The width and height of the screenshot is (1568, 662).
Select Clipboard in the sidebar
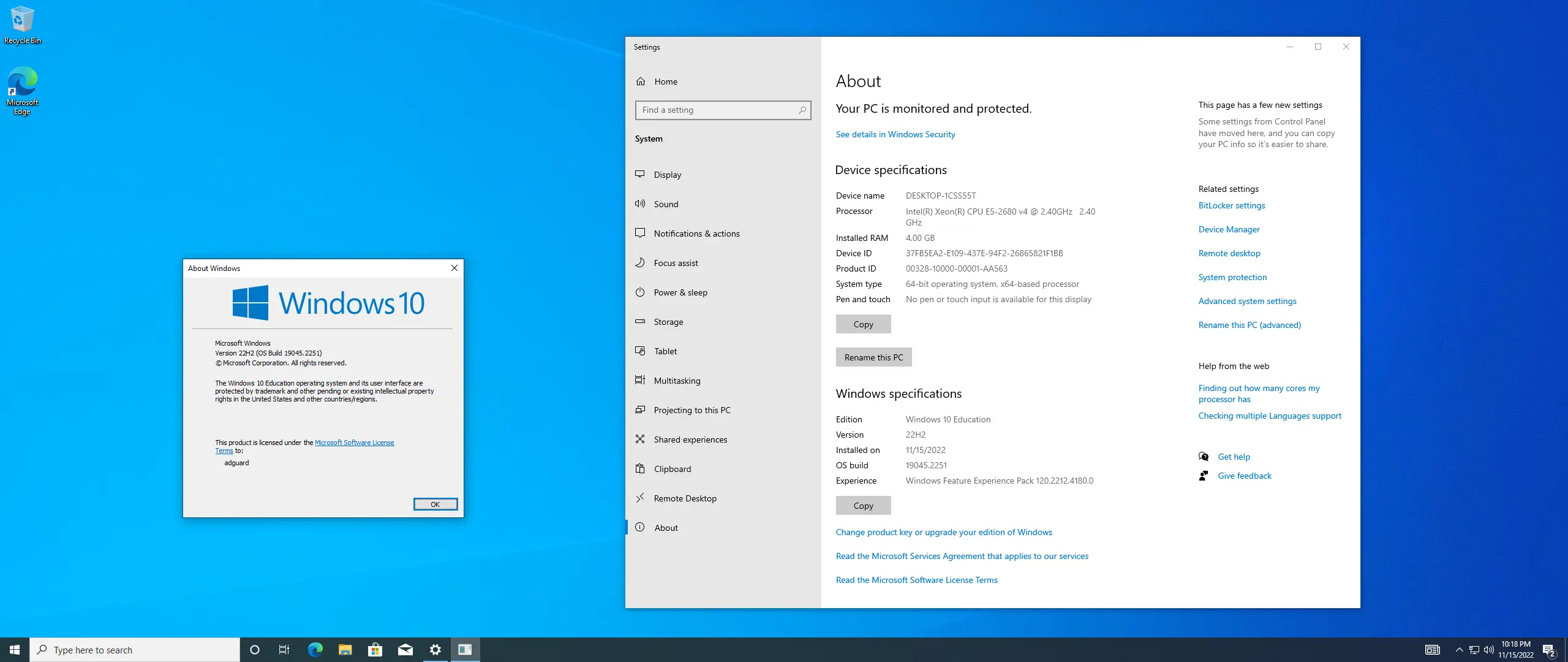pyautogui.click(x=672, y=469)
